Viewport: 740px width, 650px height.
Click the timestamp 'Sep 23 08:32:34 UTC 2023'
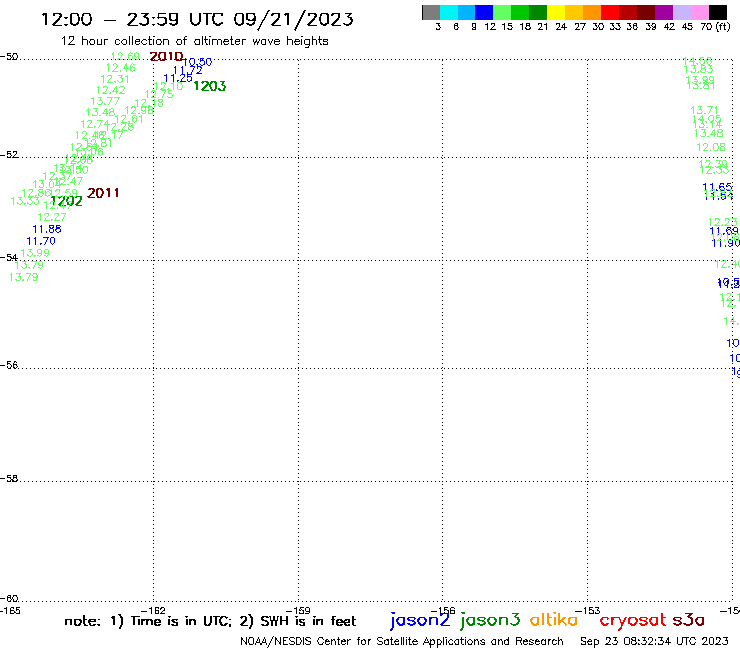pos(654,641)
